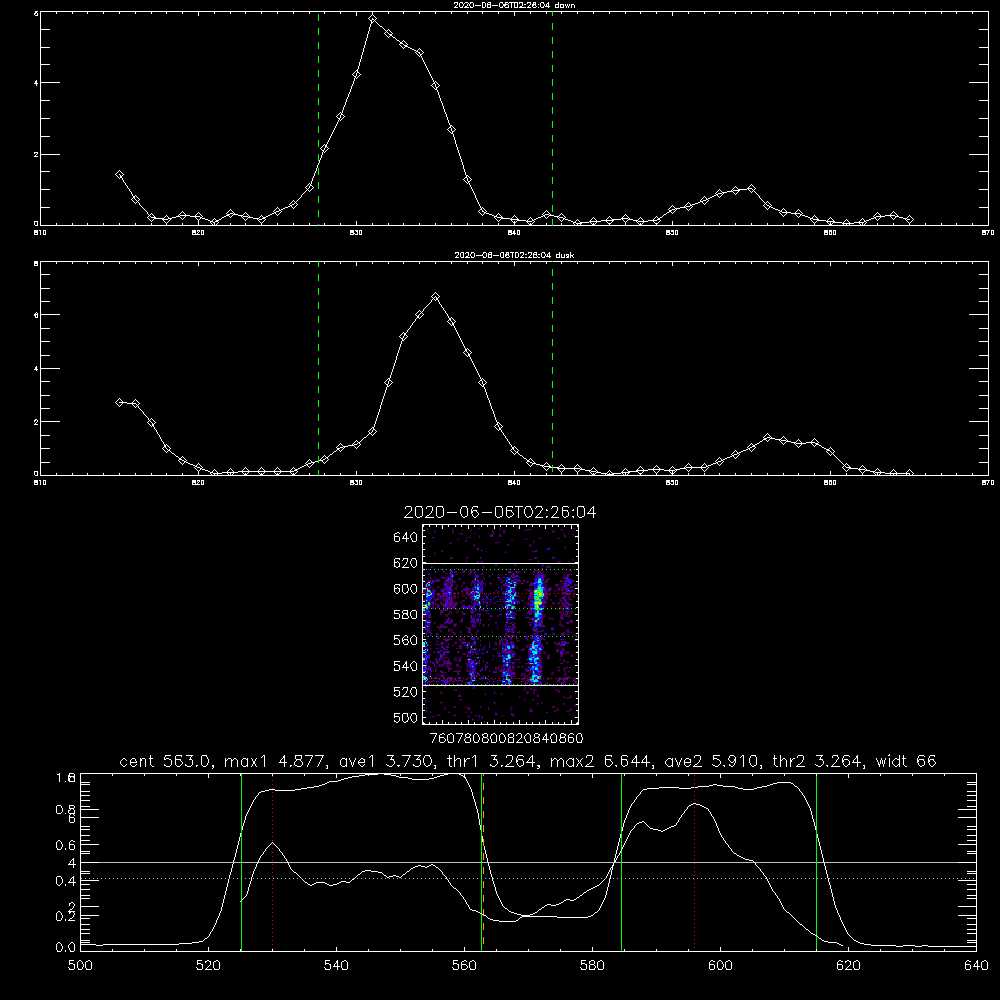Screen dimensions: 1000x1000
Task: Select the 'thr1 3.264' value
Action: point(492,761)
